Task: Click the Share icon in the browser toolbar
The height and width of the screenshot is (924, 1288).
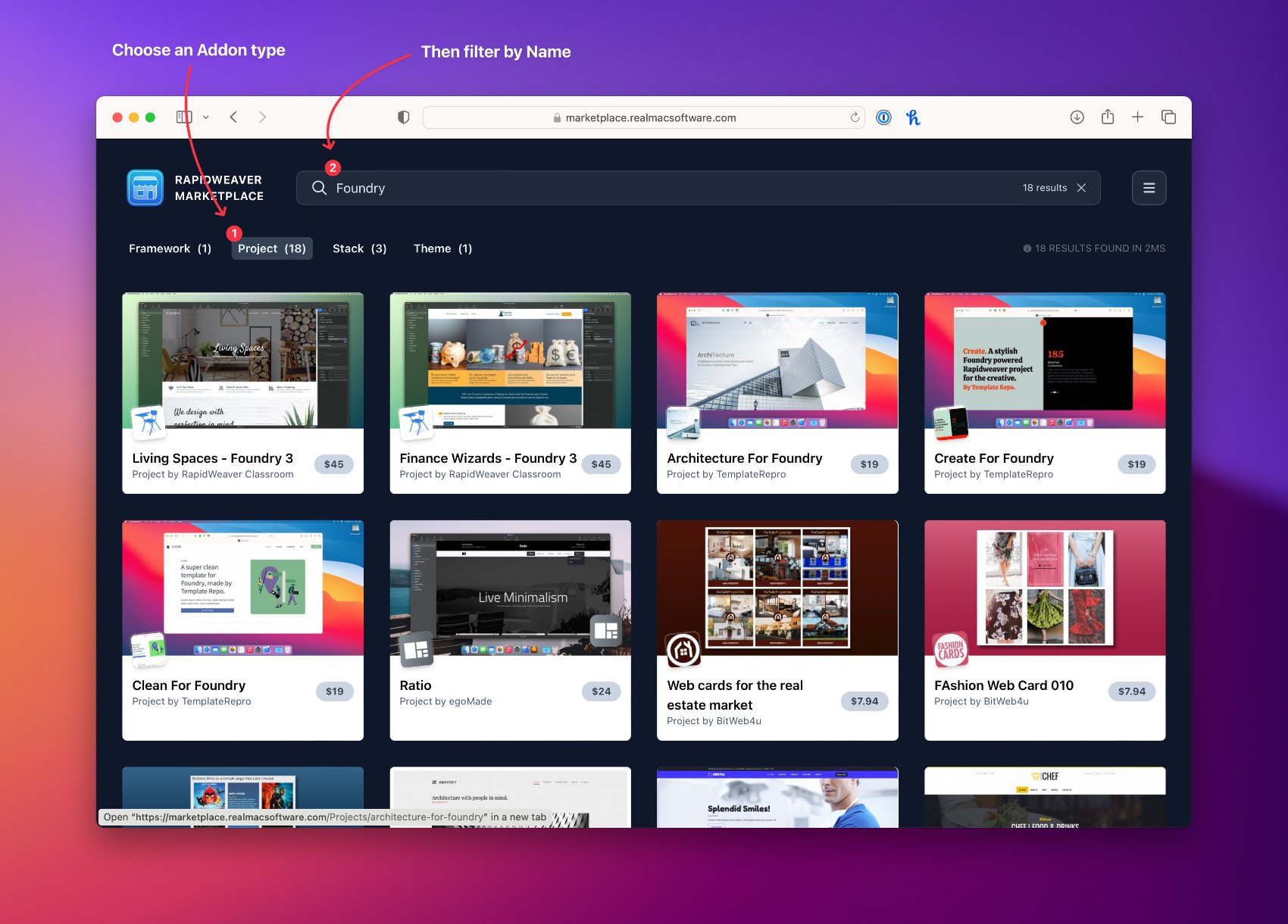Action: point(1108,117)
